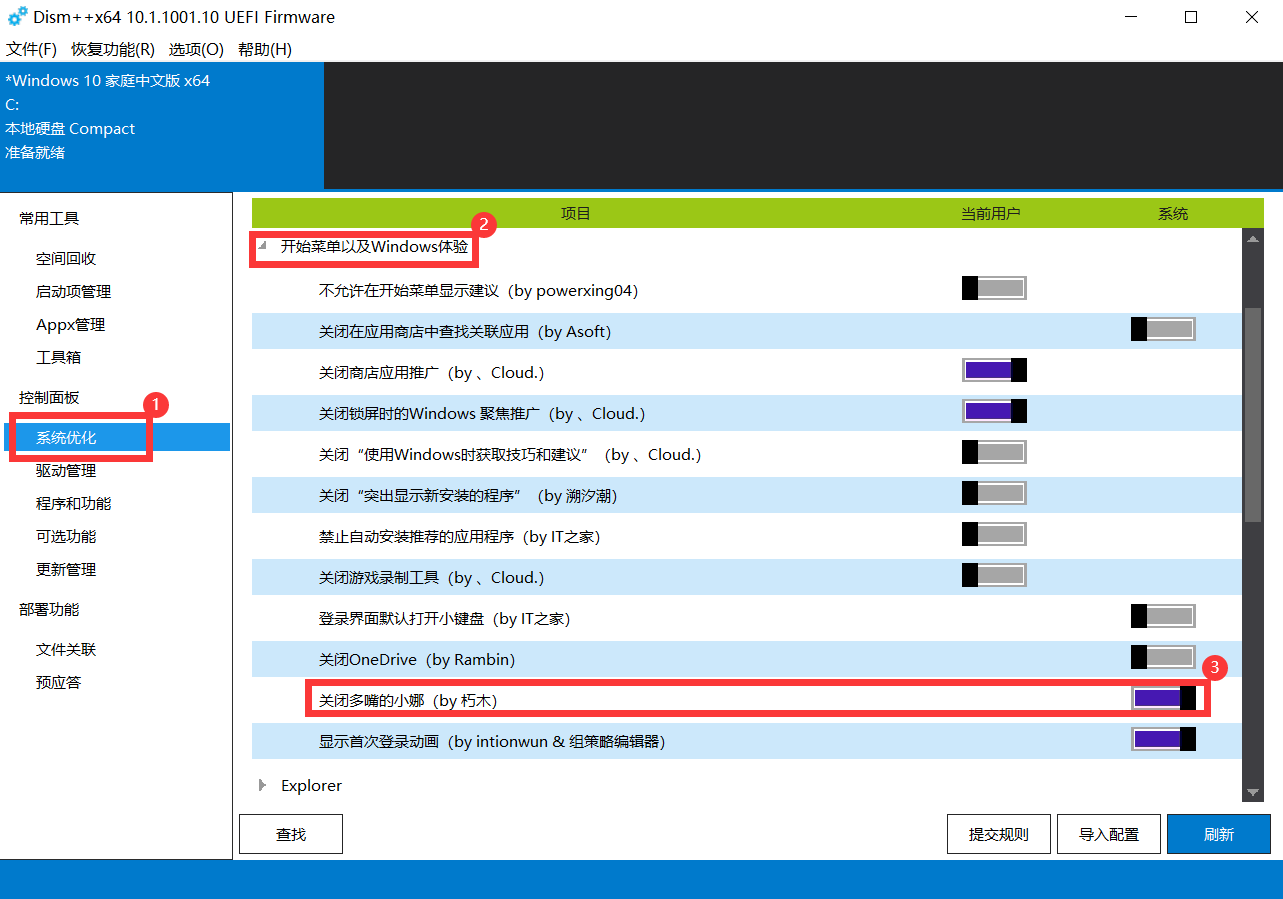
Task: Click the scrollbar up arrow
Action: 1253,238
